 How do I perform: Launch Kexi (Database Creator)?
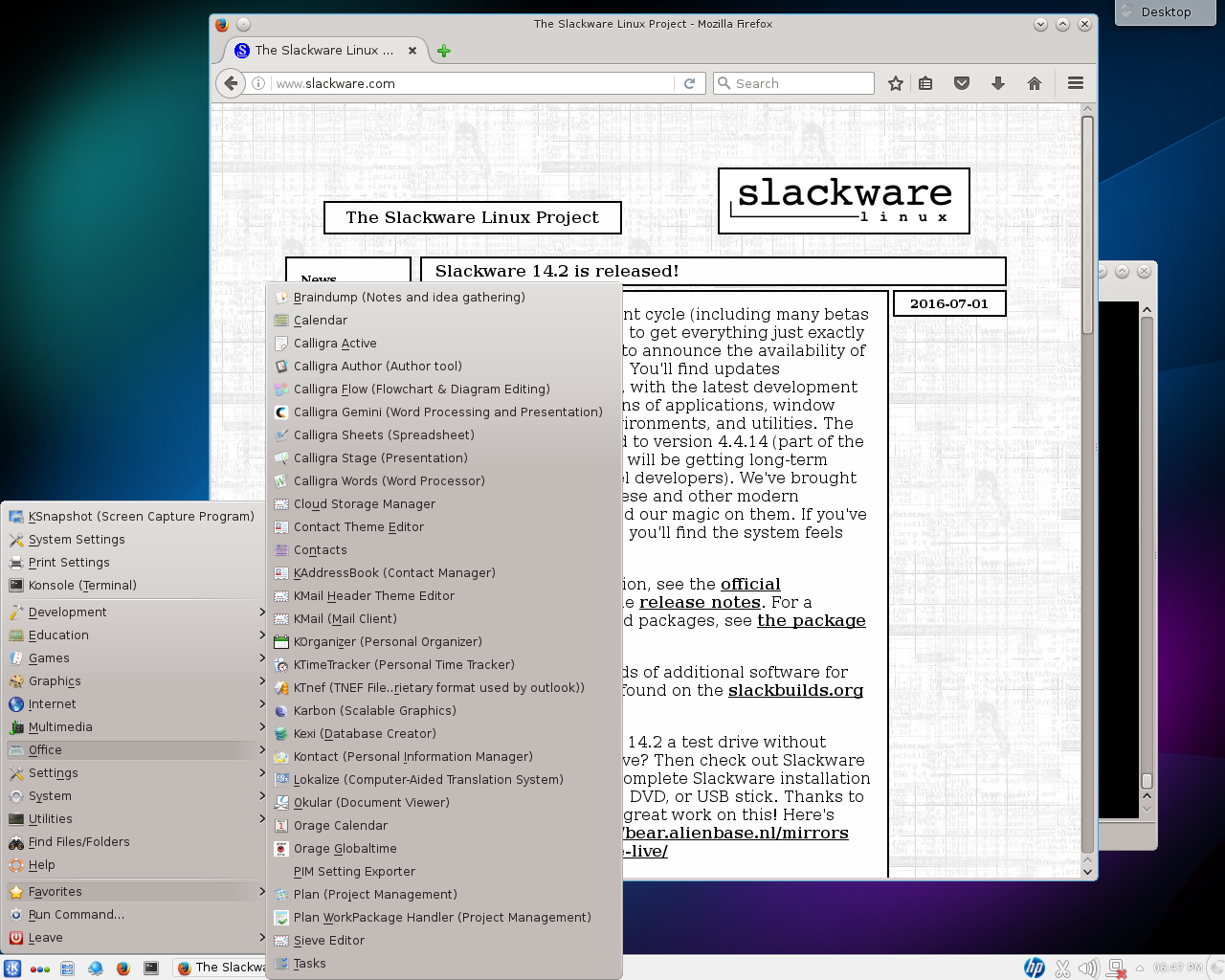click(365, 733)
